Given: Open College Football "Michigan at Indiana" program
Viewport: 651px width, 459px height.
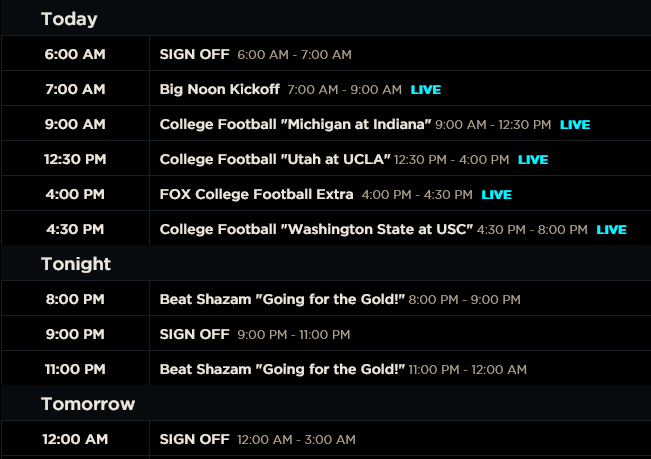Looking at the screenshot, I should 295,124.
